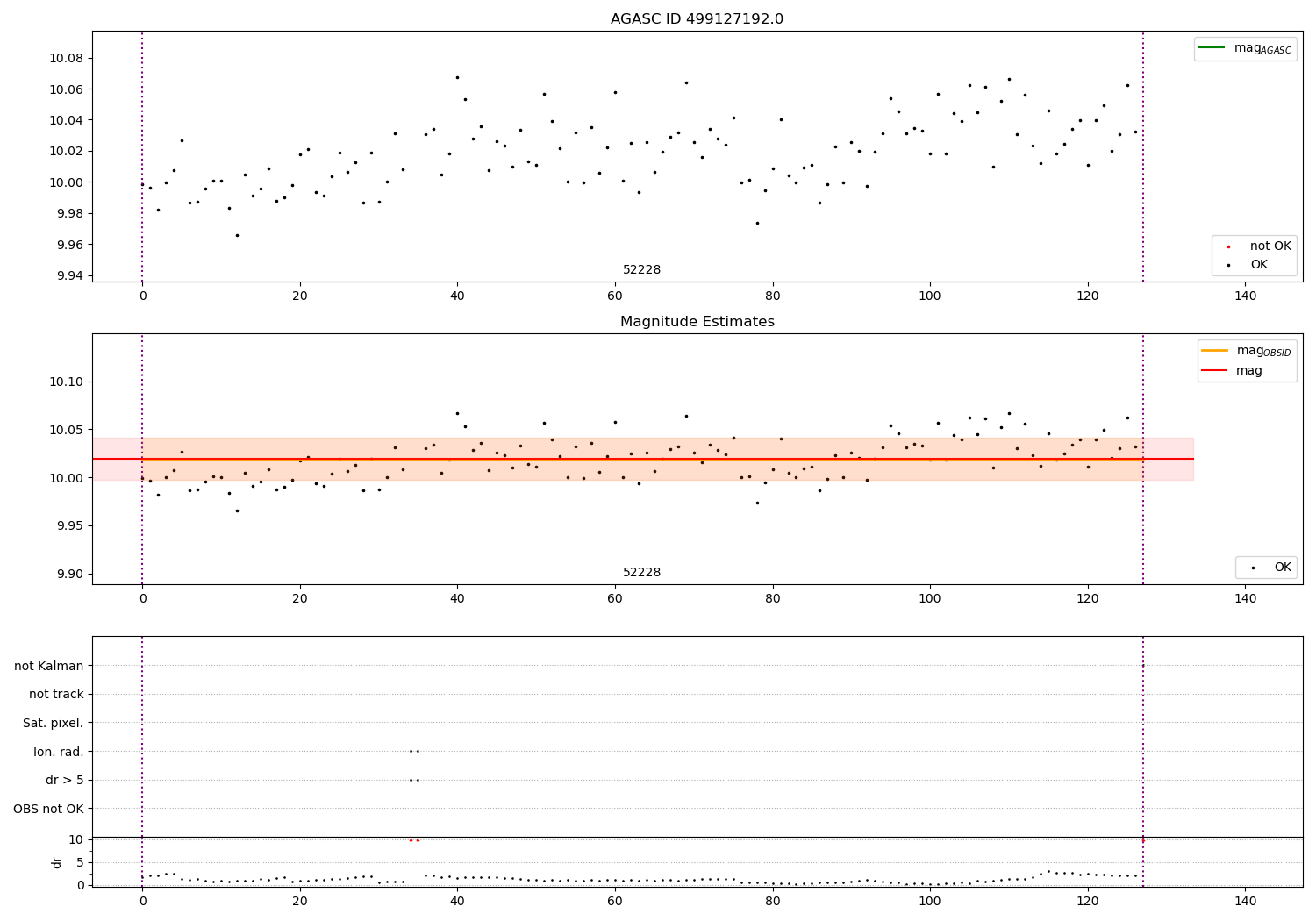Click the 10.00 tick in Magnitude Estimates plot

click(x=67, y=478)
